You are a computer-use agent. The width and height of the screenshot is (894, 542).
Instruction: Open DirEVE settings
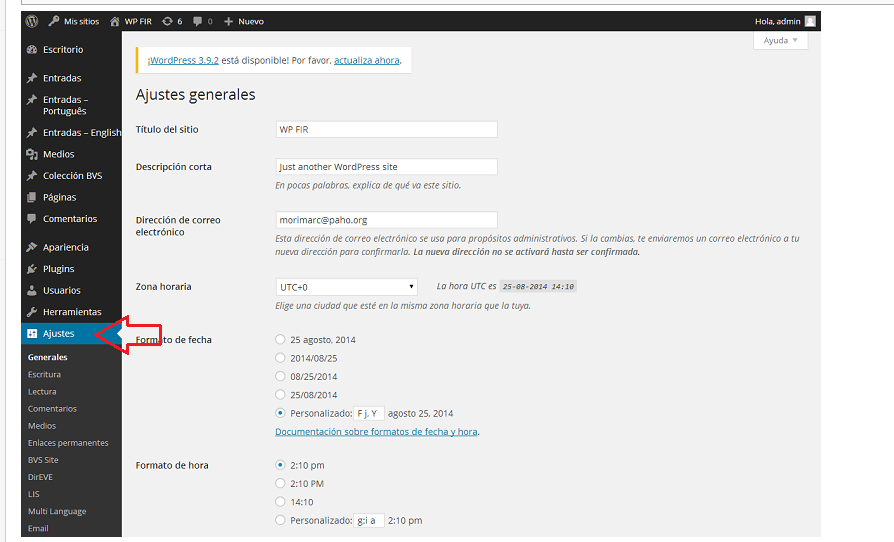tap(40, 477)
